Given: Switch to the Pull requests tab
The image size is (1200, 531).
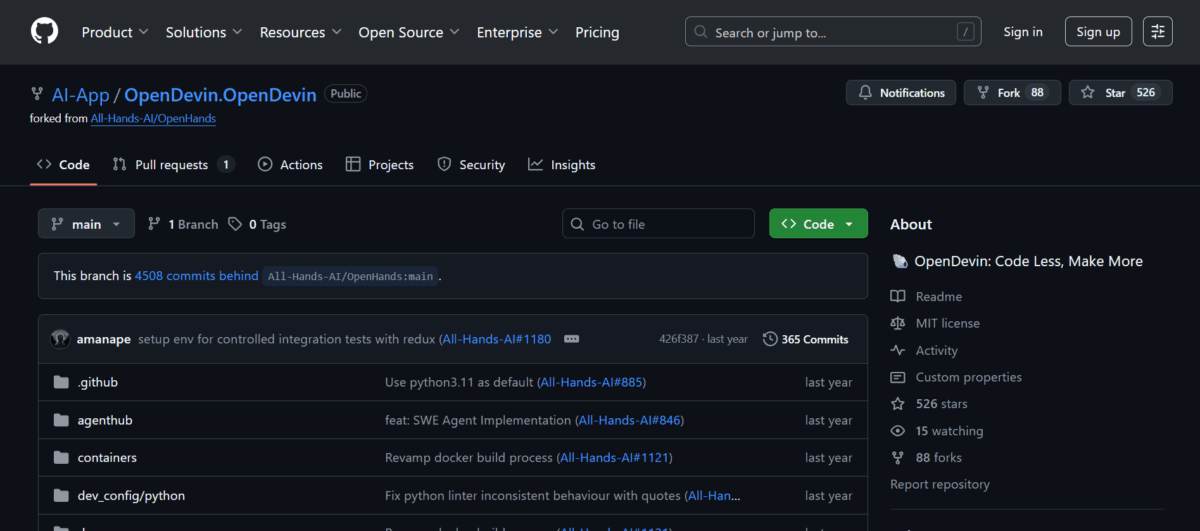Looking at the screenshot, I should pyautogui.click(x=172, y=165).
